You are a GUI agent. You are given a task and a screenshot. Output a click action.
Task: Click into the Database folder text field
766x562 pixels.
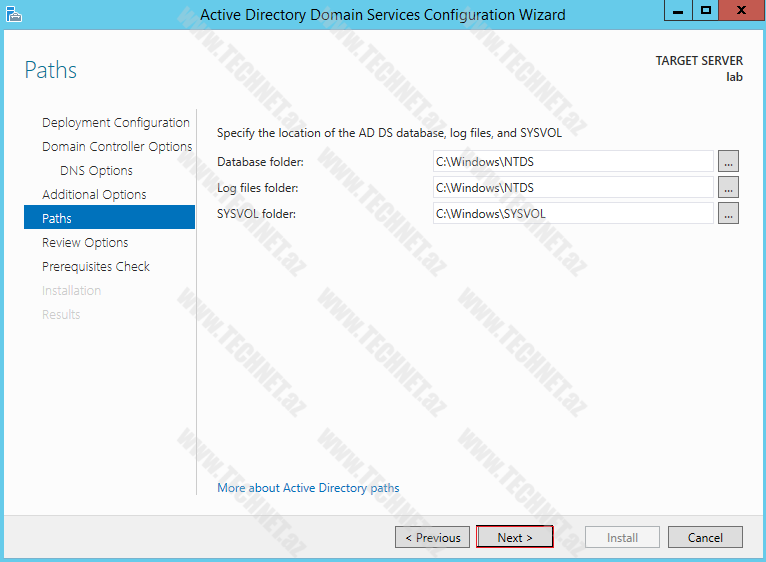(x=572, y=161)
